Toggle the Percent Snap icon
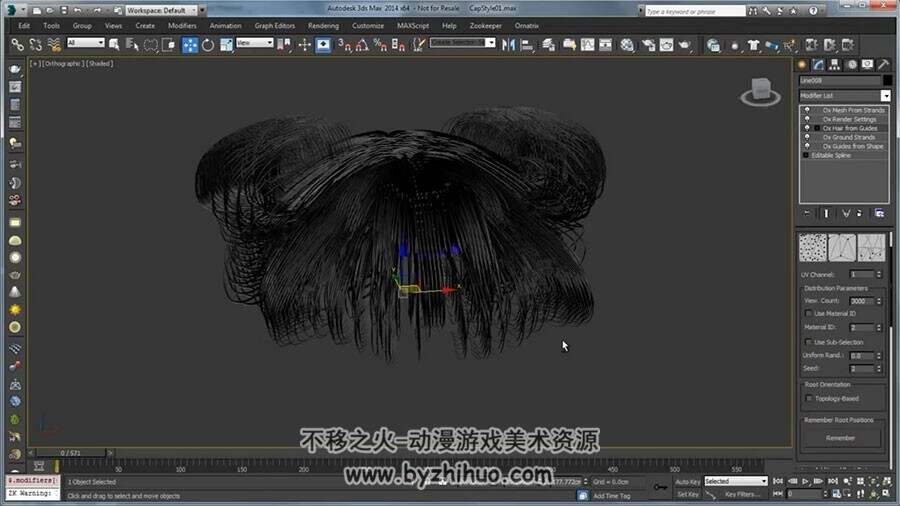900x506 pixels. [x=380, y=45]
